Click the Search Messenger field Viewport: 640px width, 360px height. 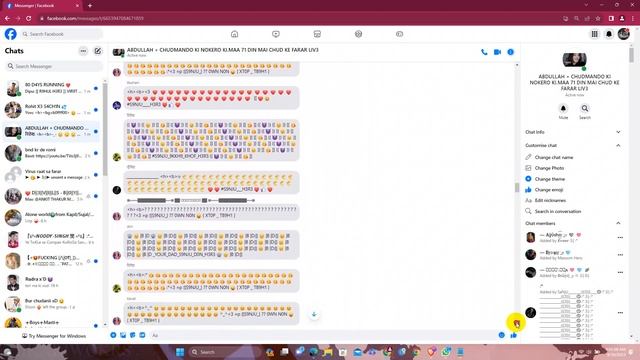pyautogui.click(x=54, y=66)
